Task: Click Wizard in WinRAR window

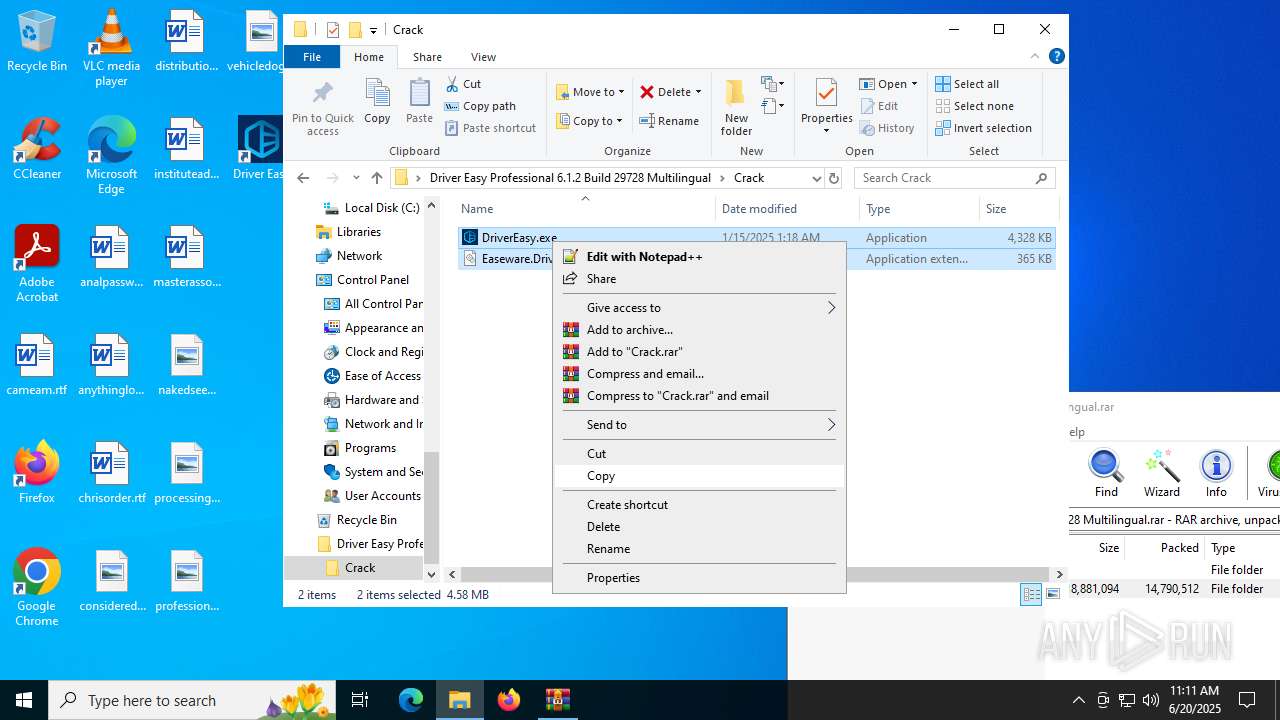Action: coord(1161,473)
